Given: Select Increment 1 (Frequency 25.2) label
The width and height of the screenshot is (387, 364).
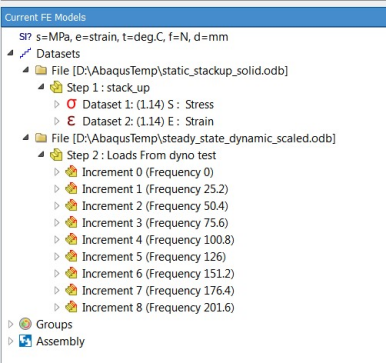Looking at the screenshot, I should point(155,189).
